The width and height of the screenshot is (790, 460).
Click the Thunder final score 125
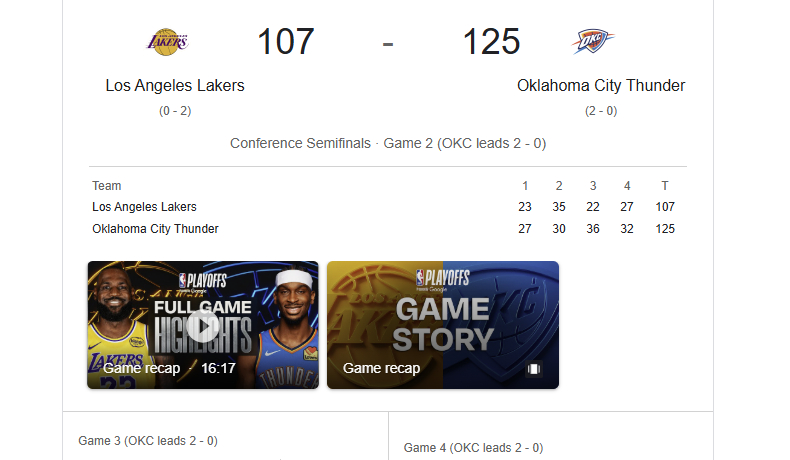pos(491,41)
